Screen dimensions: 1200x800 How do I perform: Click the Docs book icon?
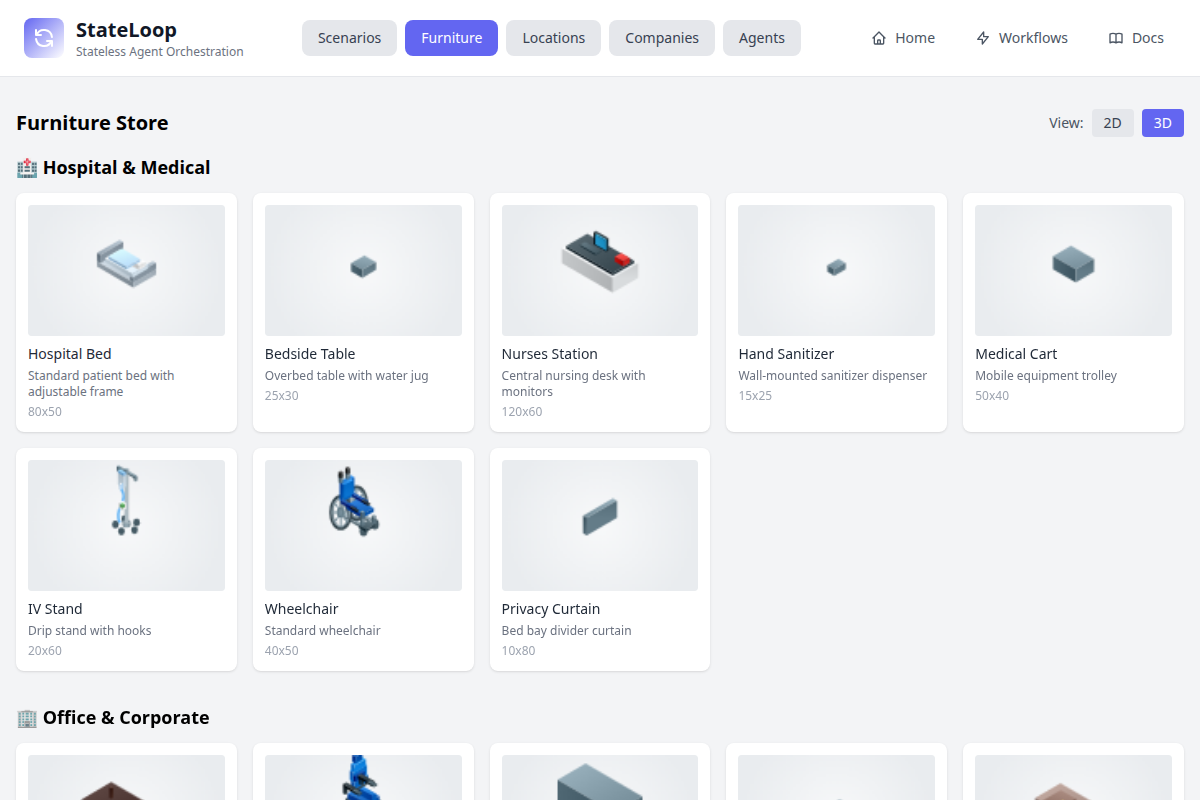pyautogui.click(x=1116, y=38)
